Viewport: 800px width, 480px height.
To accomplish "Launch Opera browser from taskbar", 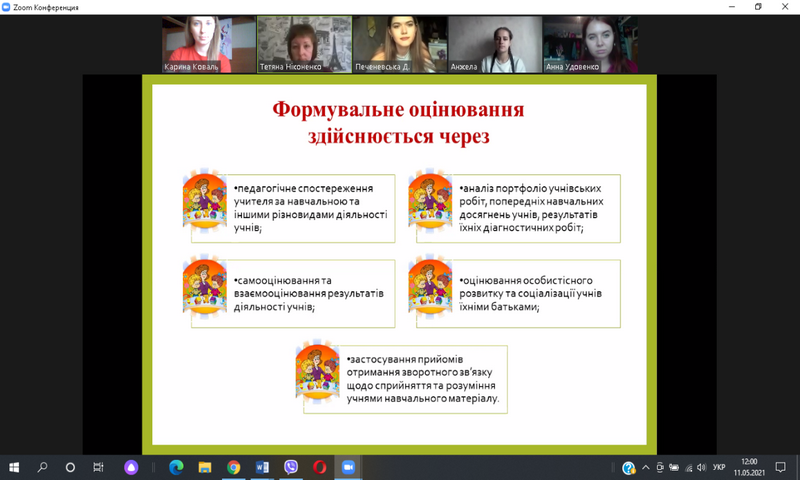I will [x=320, y=467].
